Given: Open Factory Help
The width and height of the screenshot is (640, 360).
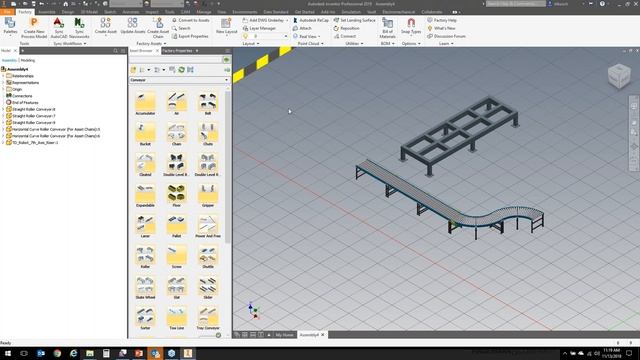Looking at the screenshot, I should (442, 20).
